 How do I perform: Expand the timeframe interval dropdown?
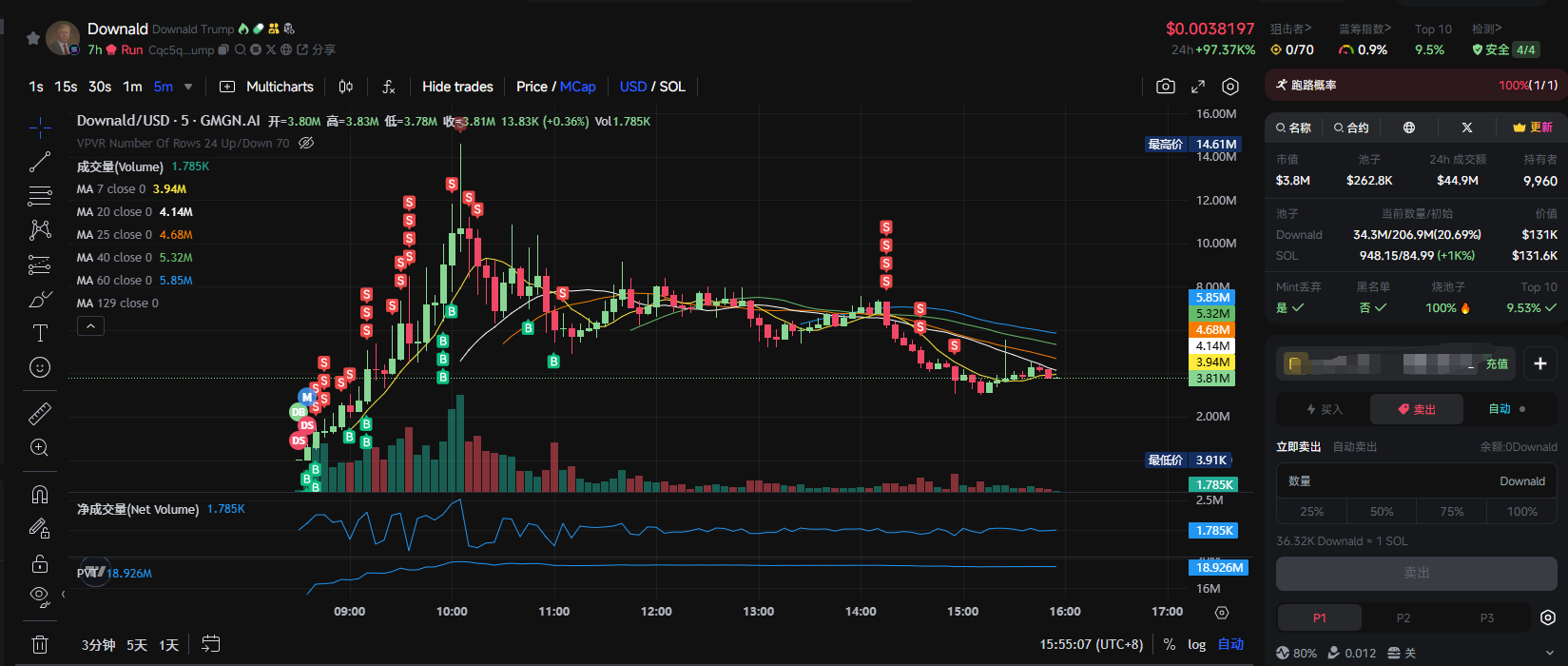point(188,87)
